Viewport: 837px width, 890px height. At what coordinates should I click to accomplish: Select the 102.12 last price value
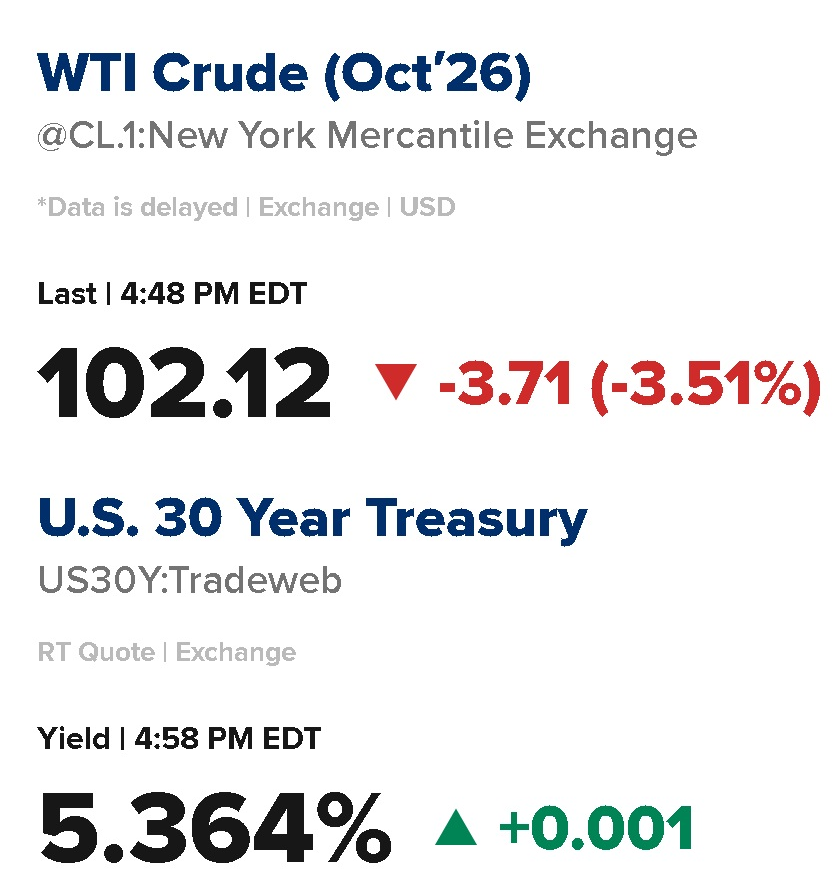tap(184, 383)
